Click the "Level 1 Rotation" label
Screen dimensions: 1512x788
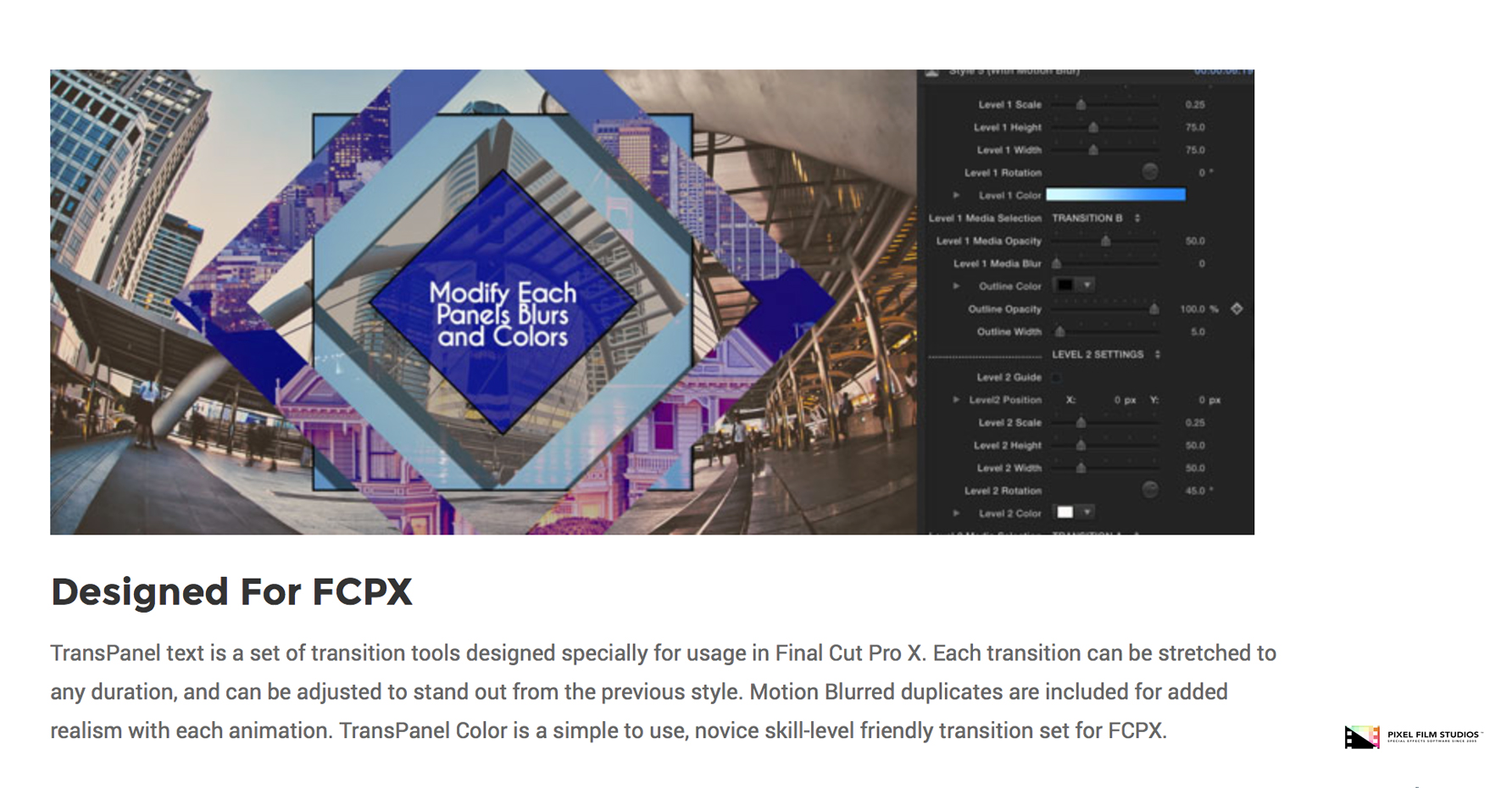click(x=1003, y=173)
